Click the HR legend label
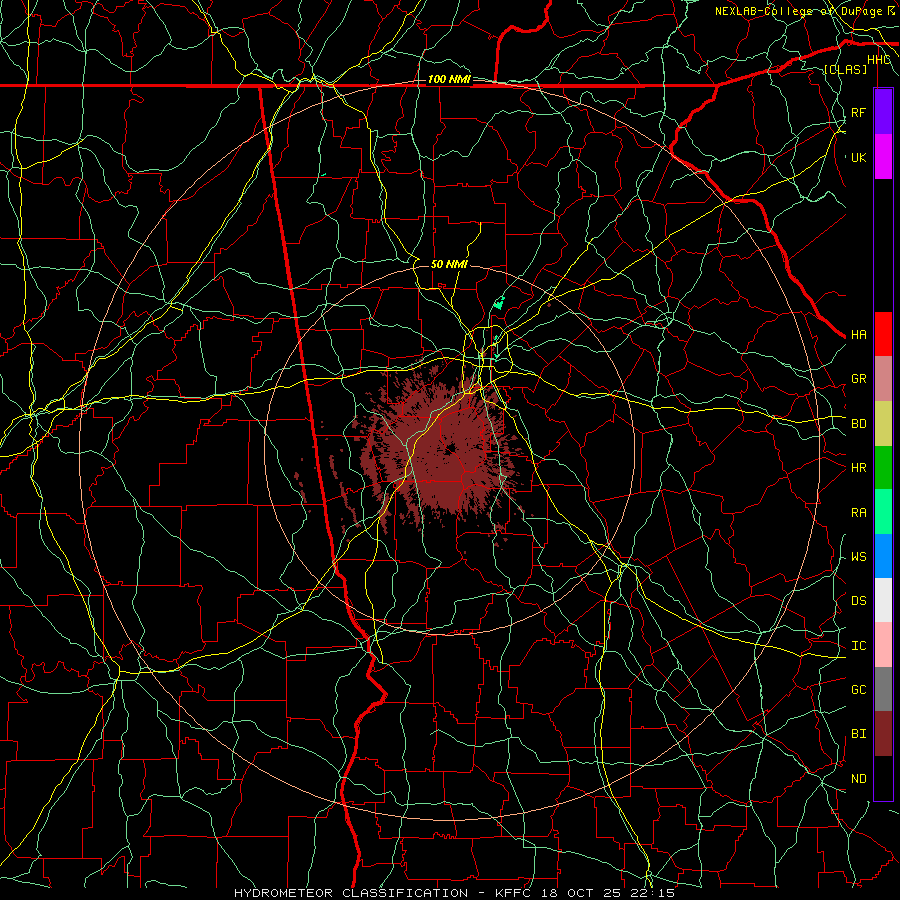Image resolution: width=900 pixels, height=900 pixels. (858, 467)
